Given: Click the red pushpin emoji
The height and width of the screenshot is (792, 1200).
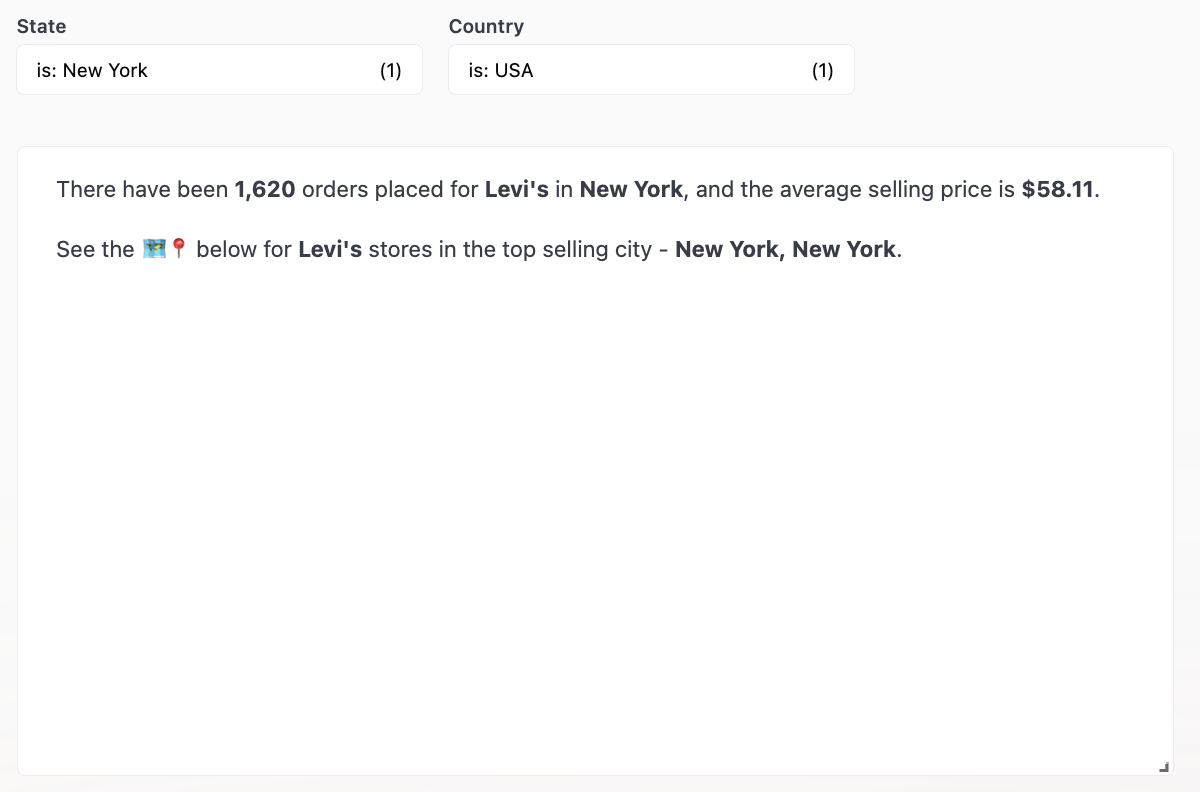Looking at the screenshot, I should pyautogui.click(x=179, y=249).
